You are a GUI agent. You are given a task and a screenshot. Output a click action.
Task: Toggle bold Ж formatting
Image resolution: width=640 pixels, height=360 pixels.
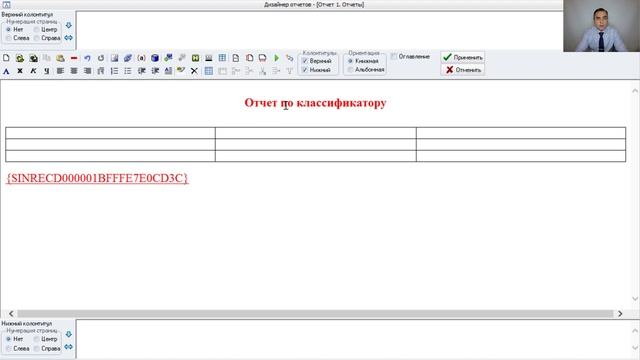(x=20, y=71)
